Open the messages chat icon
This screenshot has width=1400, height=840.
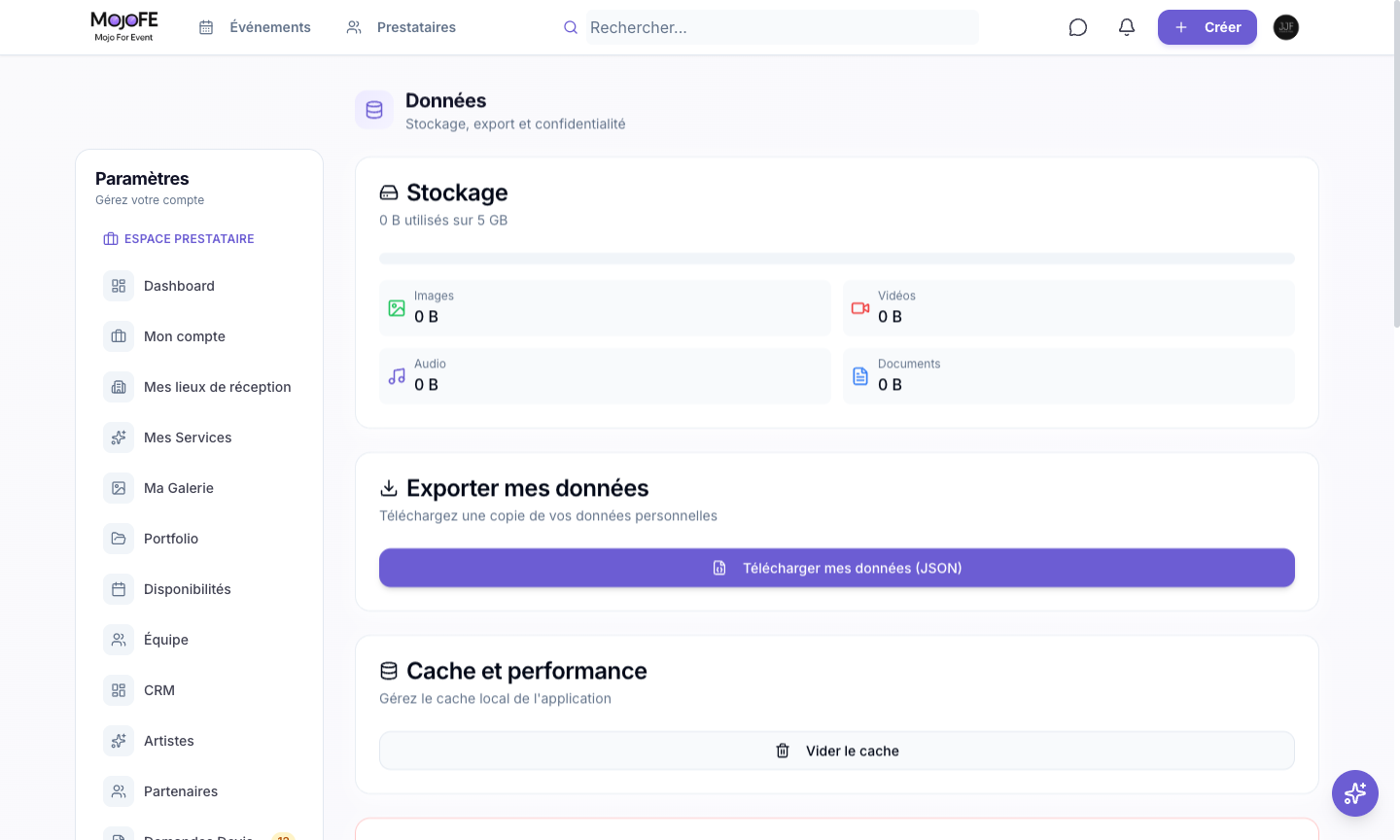pos(1077,27)
